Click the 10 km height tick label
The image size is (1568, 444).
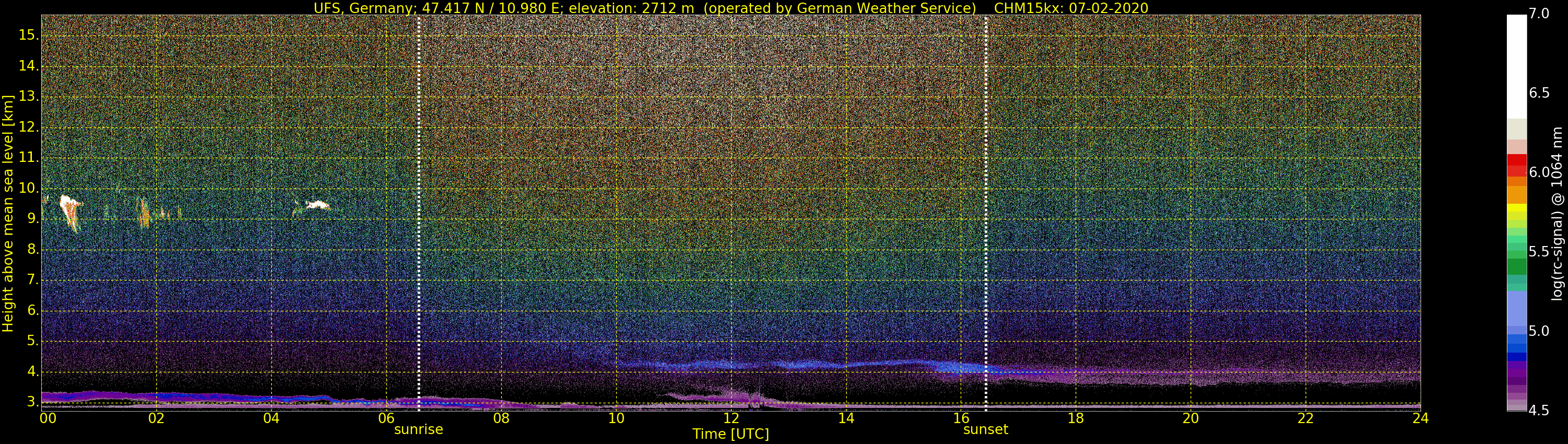pyautogui.click(x=29, y=188)
